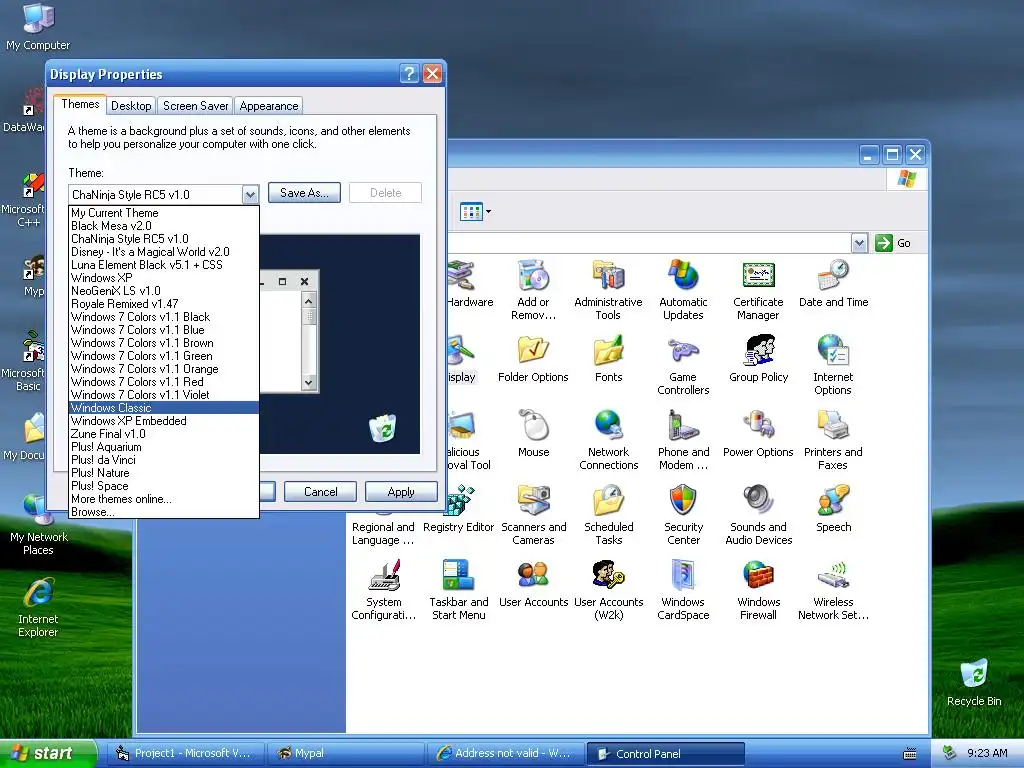This screenshot has width=1024, height=768.
Task: Collapse the Theme dropdown arrow
Action: pyautogui.click(x=250, y=195)
